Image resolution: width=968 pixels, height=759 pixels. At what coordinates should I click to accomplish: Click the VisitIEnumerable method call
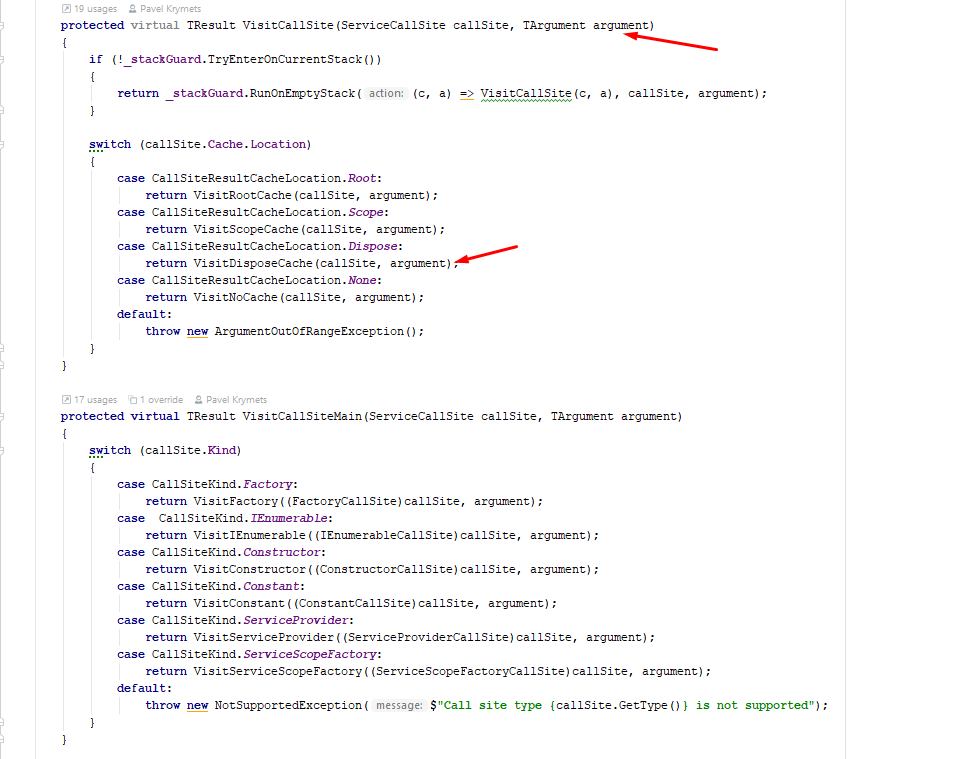point(250,535)
